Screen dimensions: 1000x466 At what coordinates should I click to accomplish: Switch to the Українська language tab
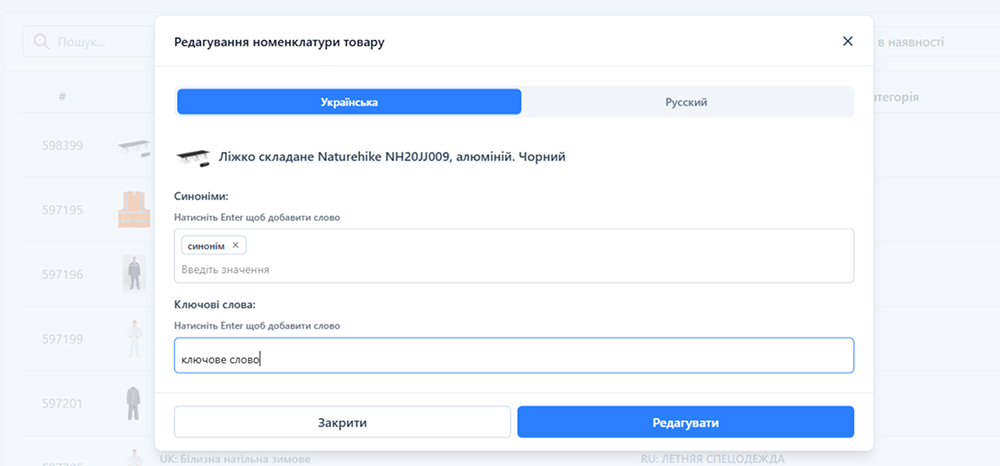(349, 102)
